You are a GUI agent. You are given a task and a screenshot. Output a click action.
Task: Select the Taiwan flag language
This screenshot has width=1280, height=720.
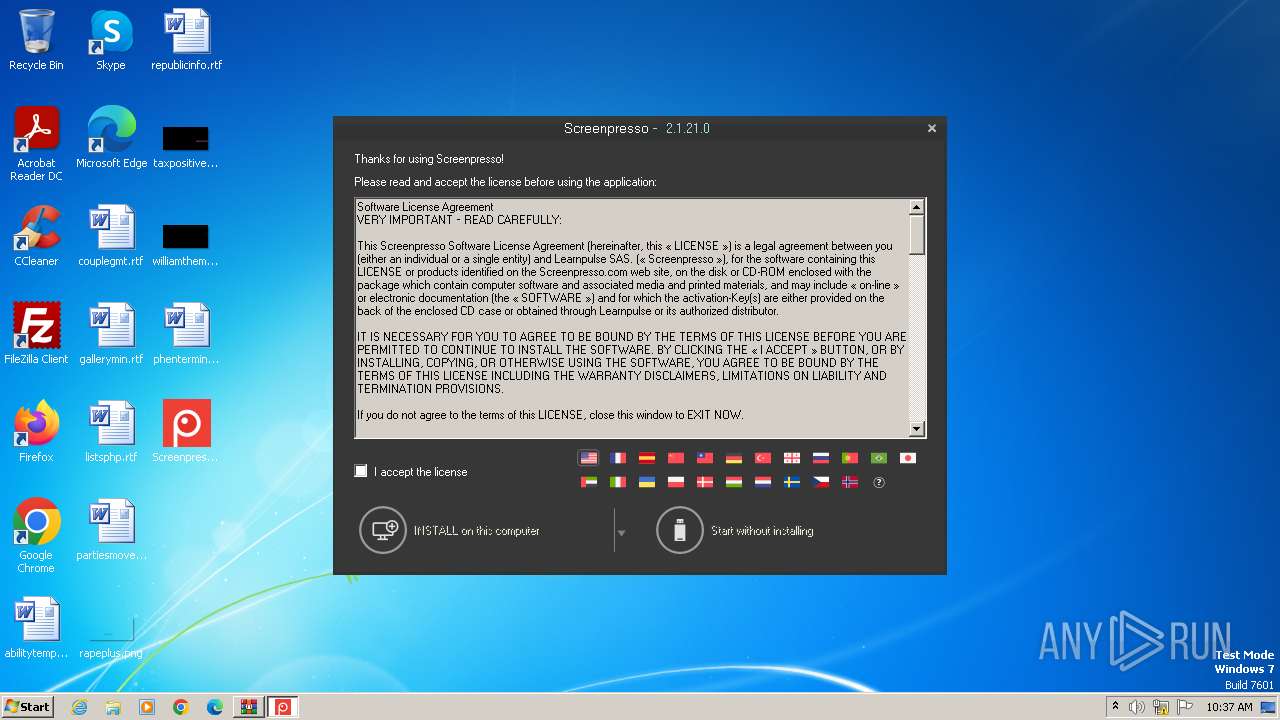[705, 458]
